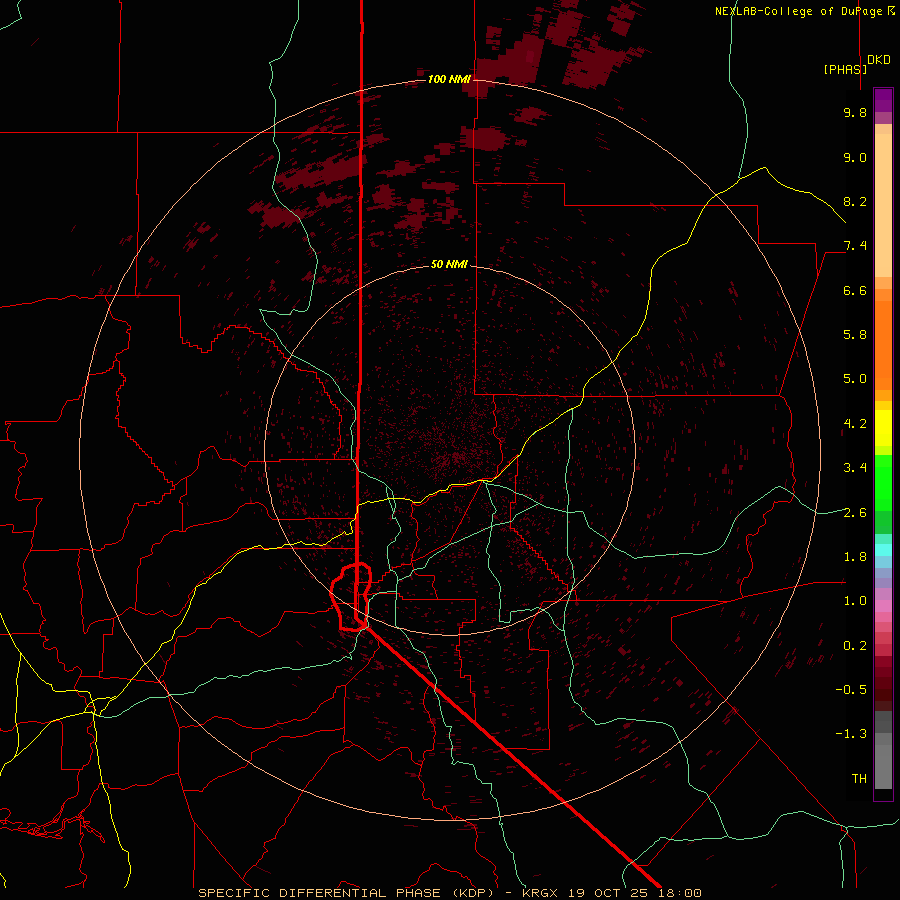The width and height of the screenshot is (900, 900).
Task: Select the 5.8 legend value
Action: (x=855, y=335)
